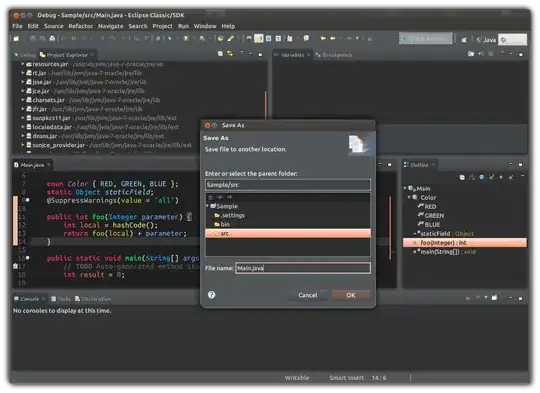
Task: Expand charsets.jar tree node
Action: coord(23,100)
